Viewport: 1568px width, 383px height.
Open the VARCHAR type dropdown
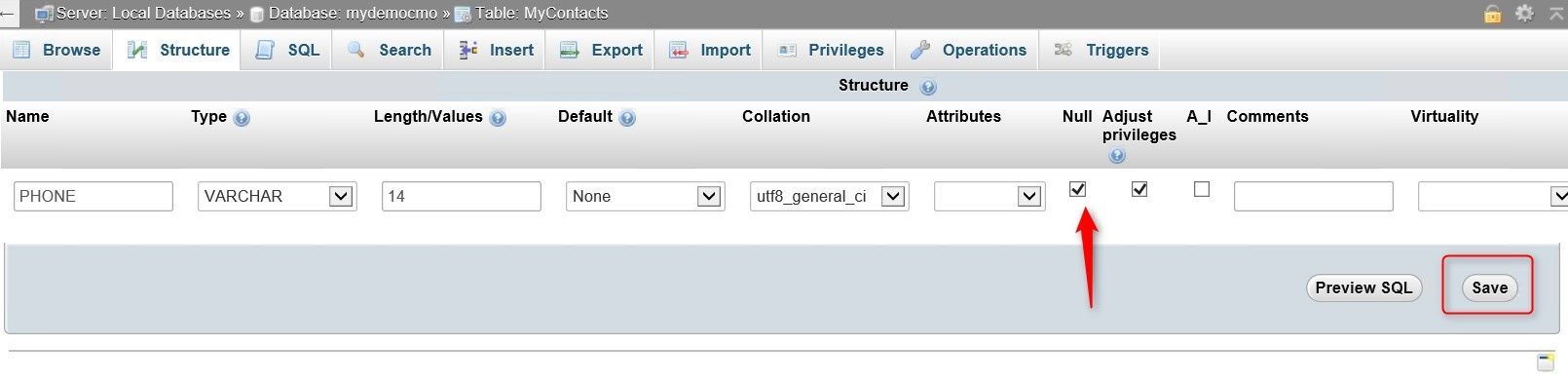point(278,196)
